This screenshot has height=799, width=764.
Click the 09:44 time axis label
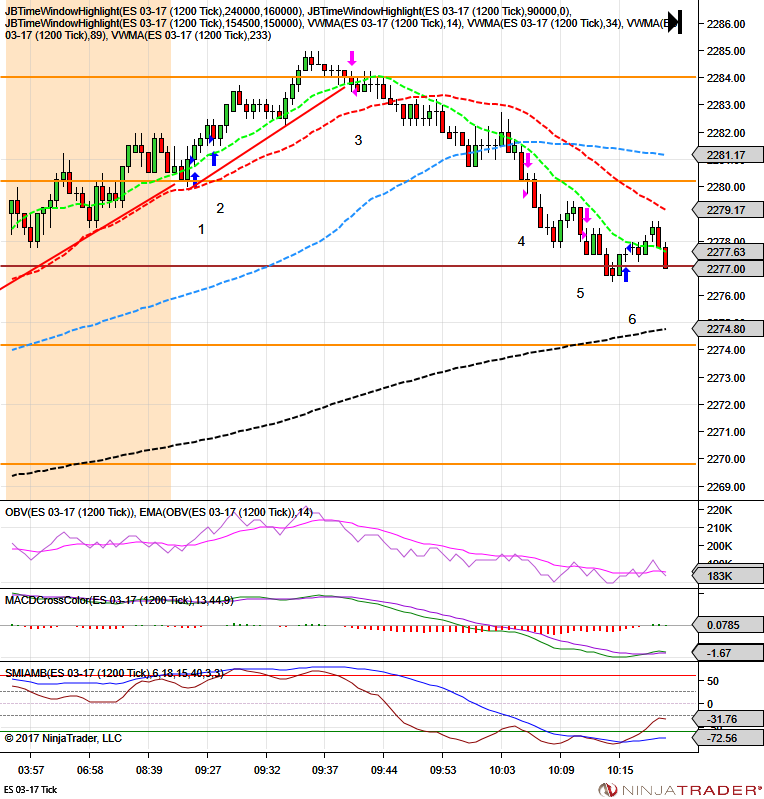coord(384,770)
